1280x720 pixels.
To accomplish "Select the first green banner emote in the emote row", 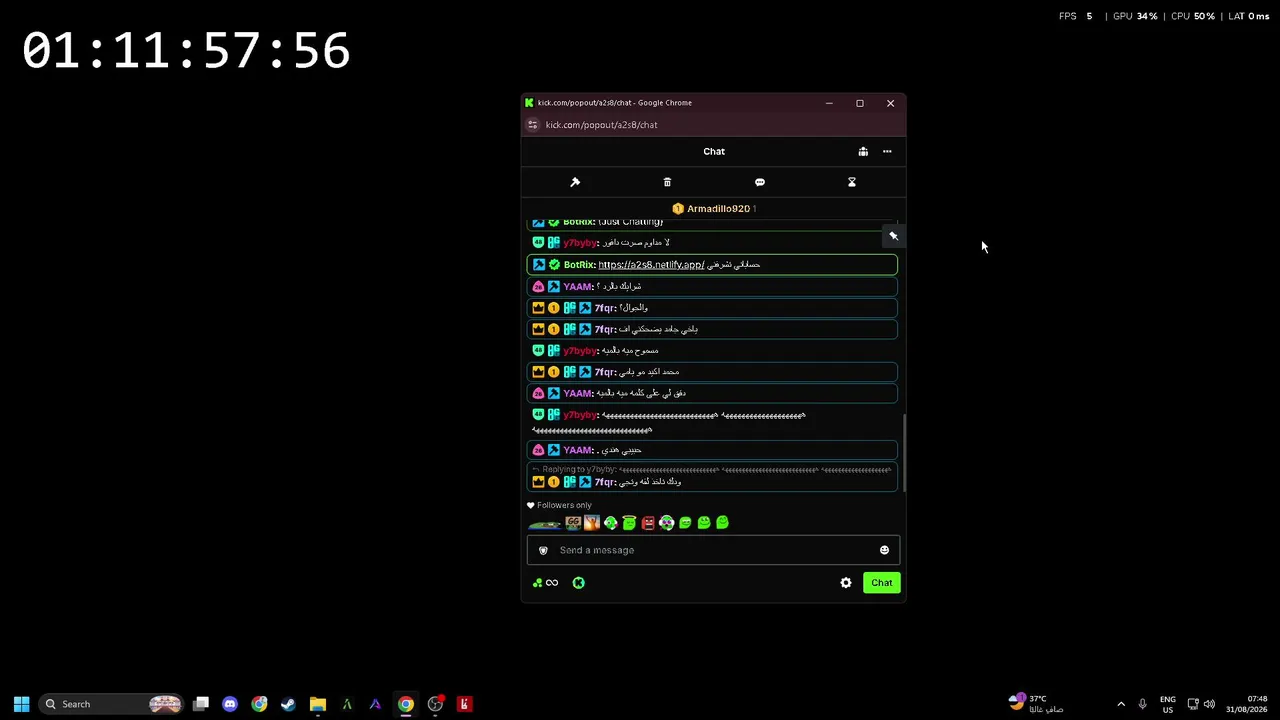I will tap(545, 523).
